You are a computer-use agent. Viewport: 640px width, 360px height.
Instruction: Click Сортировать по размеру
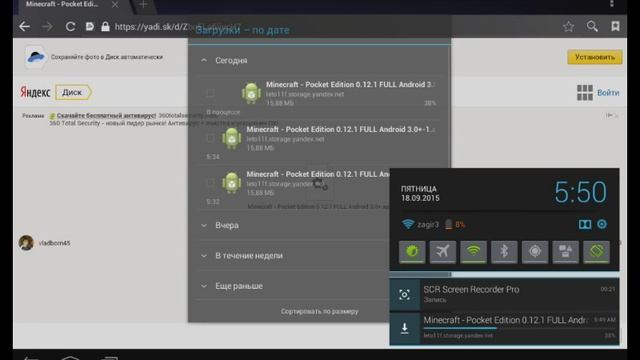(x=319, y=311)
